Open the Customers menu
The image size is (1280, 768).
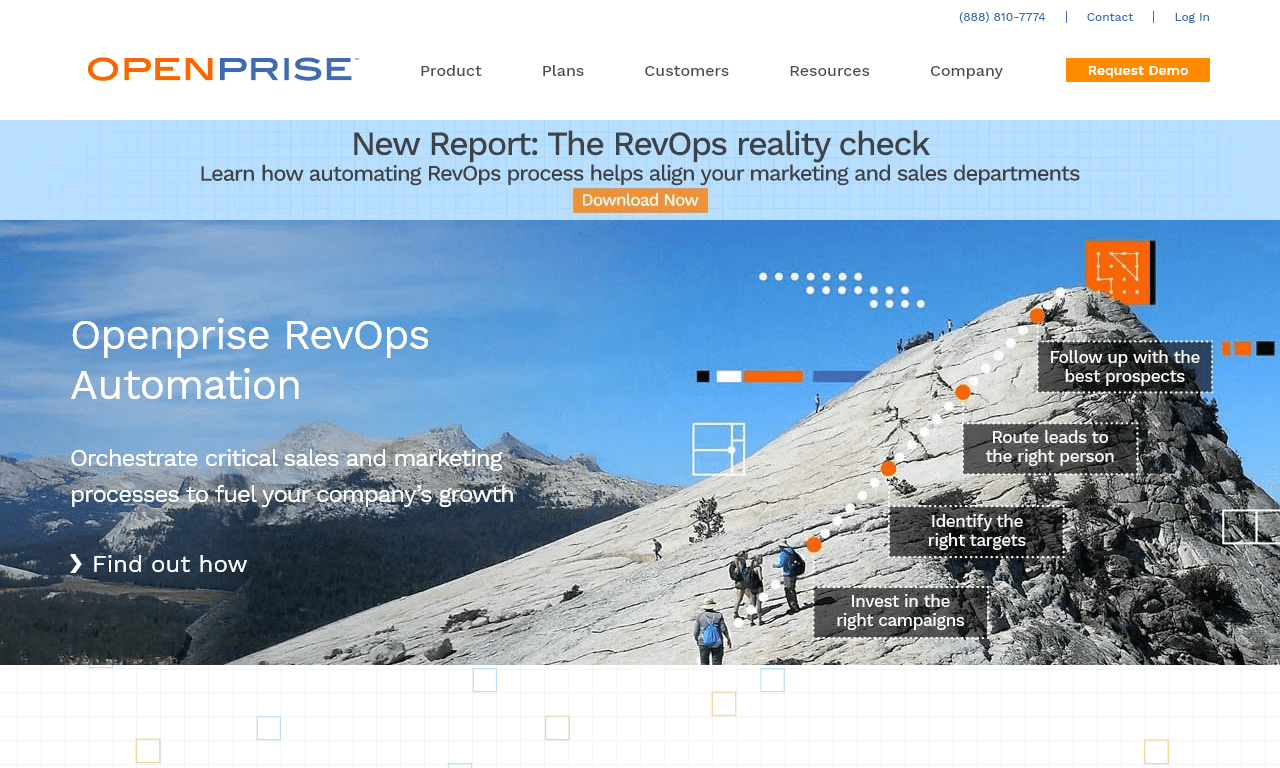click(x=687, y=71)
